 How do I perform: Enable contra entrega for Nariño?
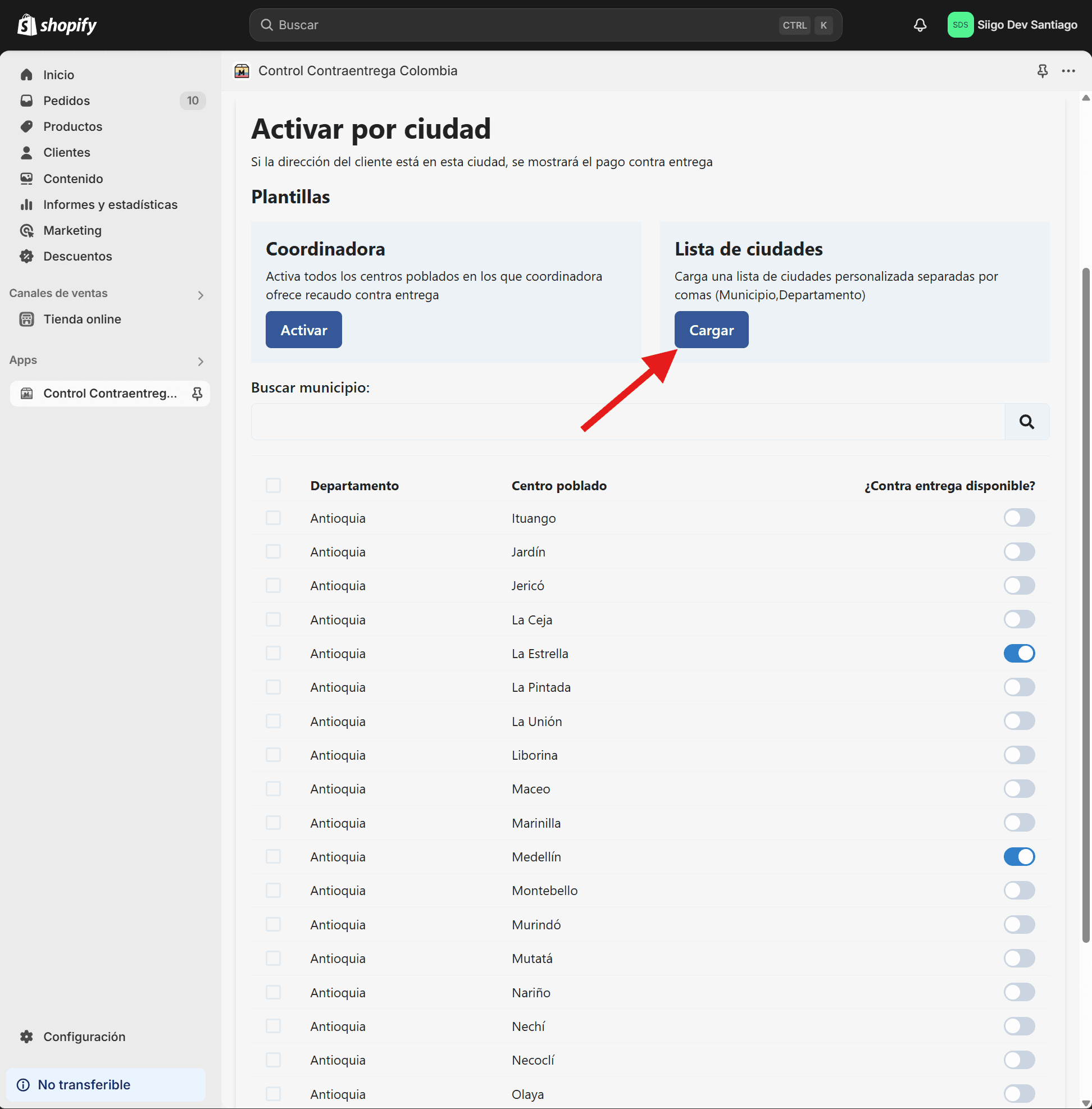(x=1019, y=992)
